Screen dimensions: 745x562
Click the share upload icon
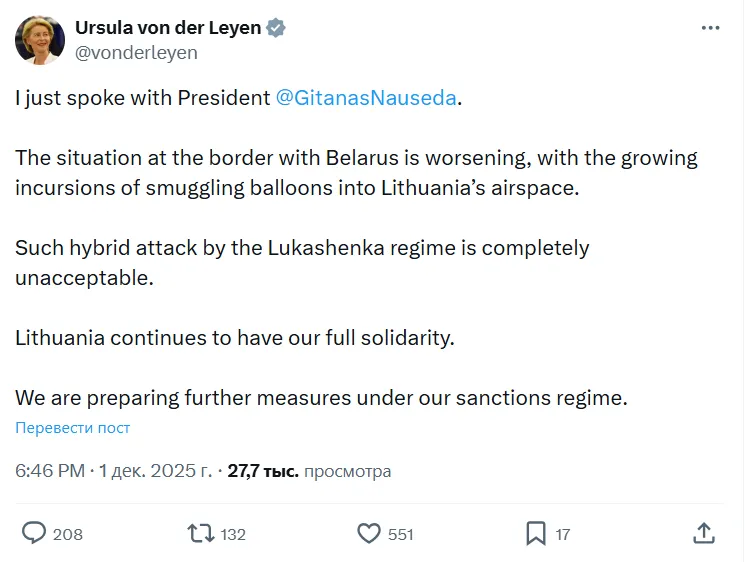[704, 533]
